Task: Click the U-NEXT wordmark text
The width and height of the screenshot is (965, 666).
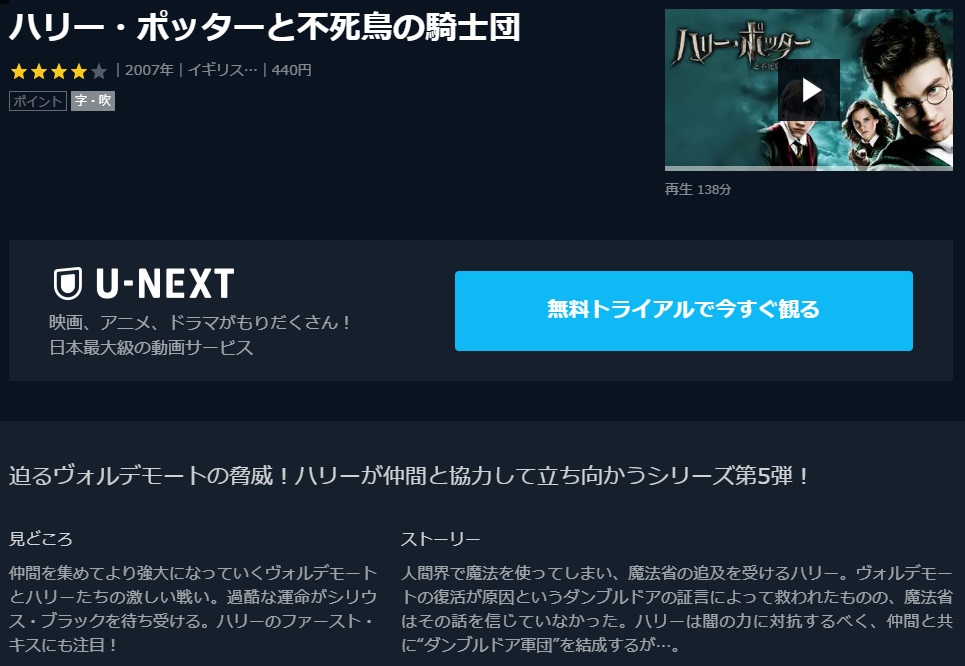Action: coord(165,284)
